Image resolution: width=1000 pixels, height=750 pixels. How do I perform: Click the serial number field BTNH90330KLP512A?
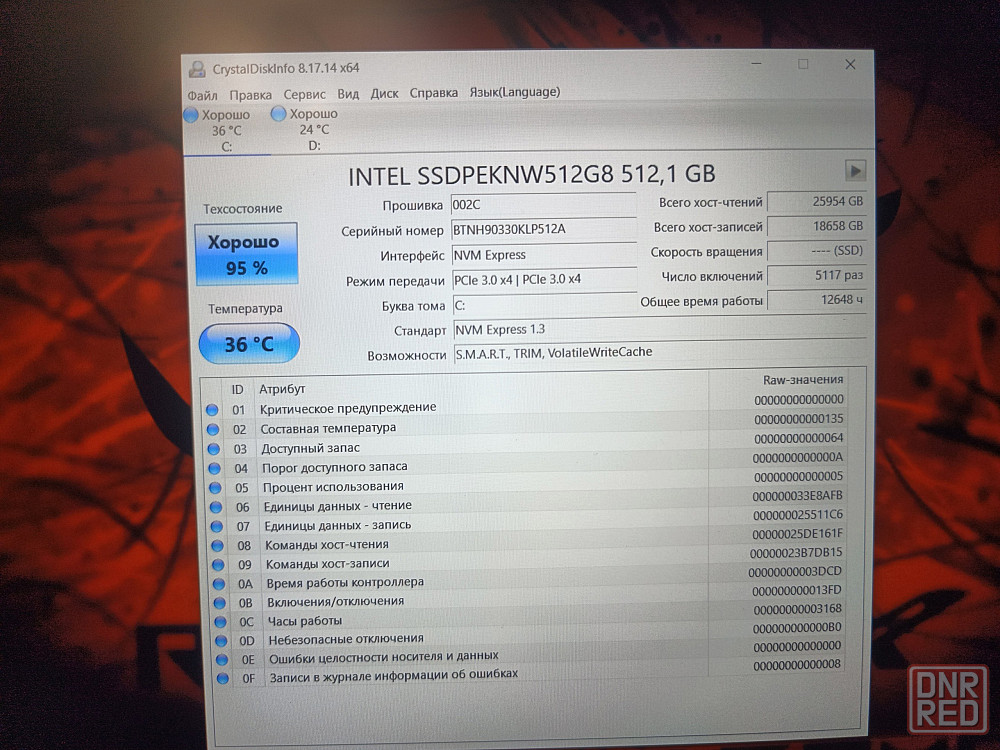pos(543,230)
